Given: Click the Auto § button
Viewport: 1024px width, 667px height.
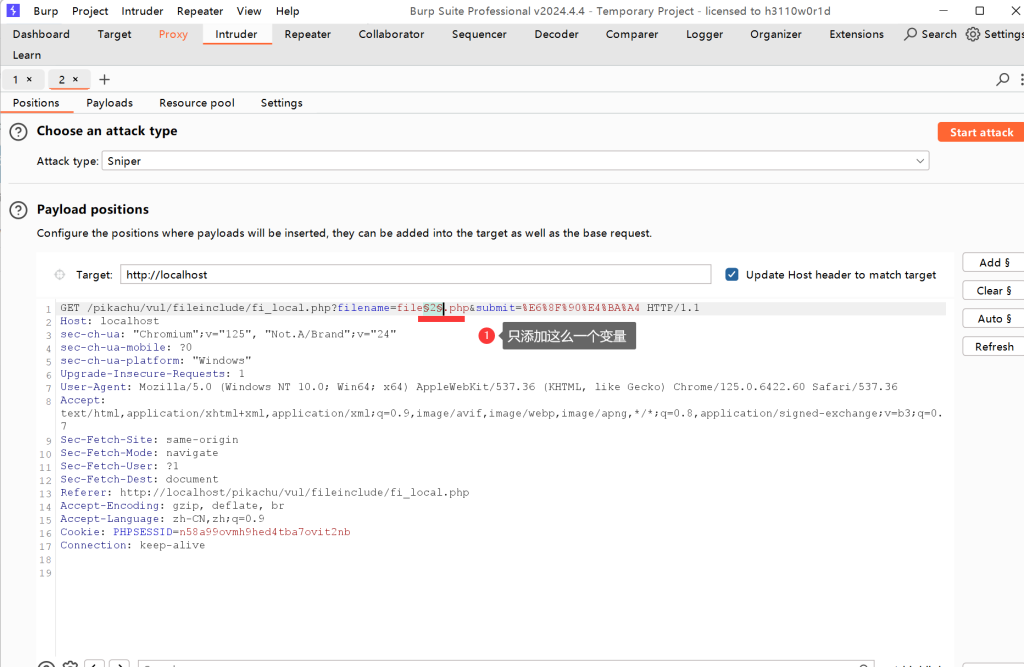Looking at the screenshot, I should pyautogui.click(x=993, y=318).
